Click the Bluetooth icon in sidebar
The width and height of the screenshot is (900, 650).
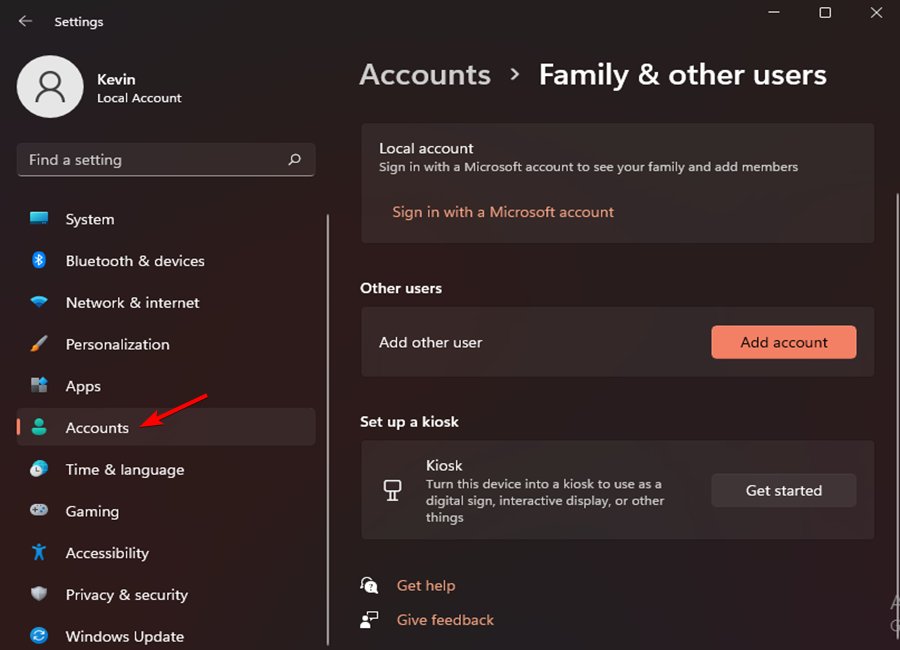coord(39,261)
